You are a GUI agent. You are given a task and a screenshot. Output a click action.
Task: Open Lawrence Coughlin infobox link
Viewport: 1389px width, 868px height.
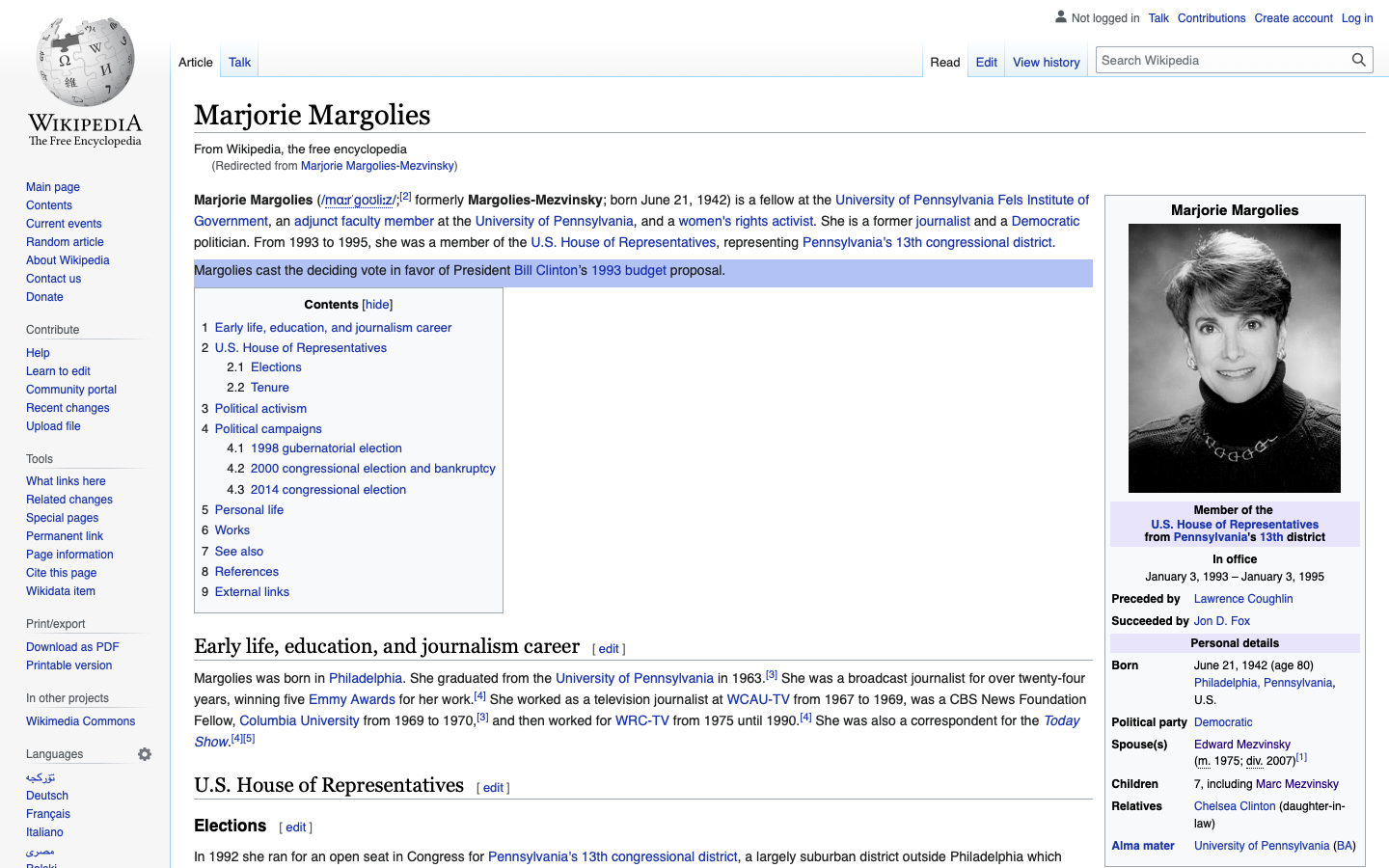point(1243,599)
